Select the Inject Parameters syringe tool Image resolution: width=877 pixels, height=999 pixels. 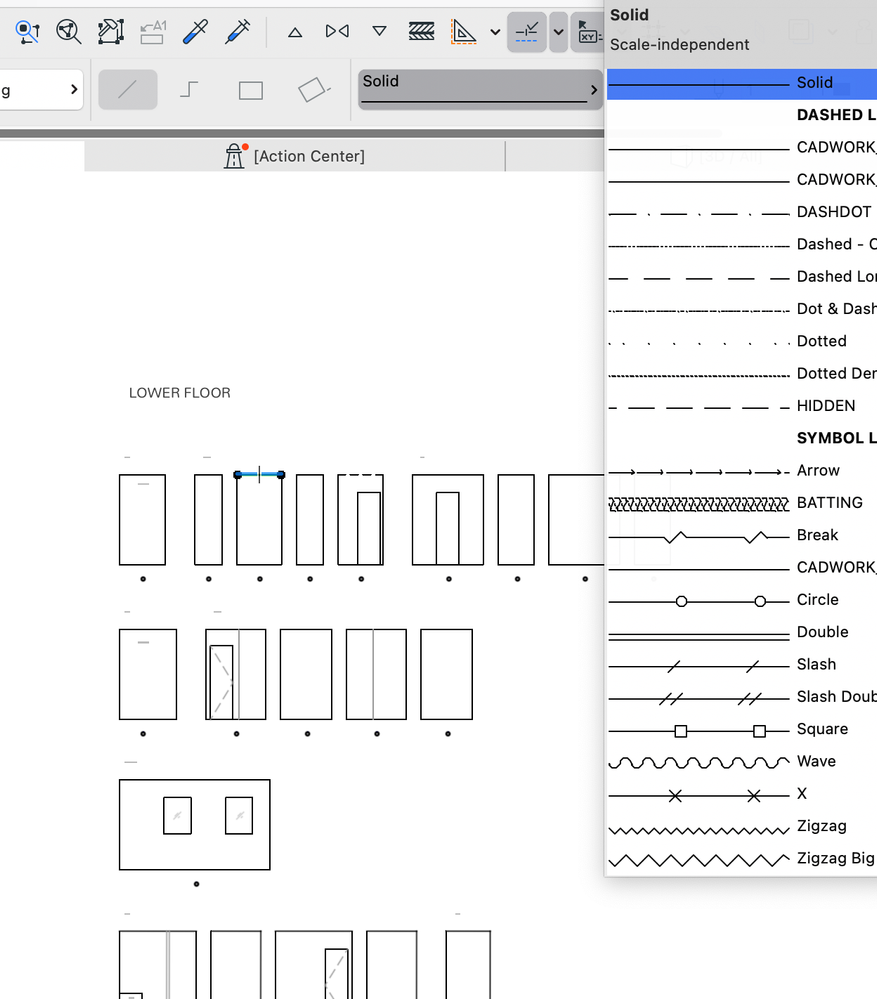coord(237,31)
